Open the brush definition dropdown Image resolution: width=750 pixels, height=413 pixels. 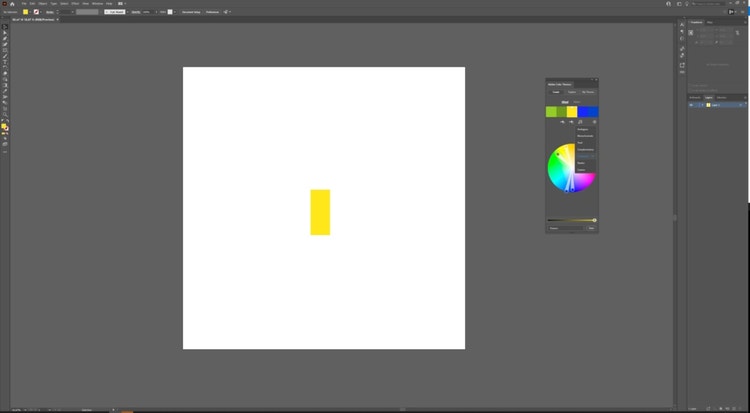click(x=127, y=12)
